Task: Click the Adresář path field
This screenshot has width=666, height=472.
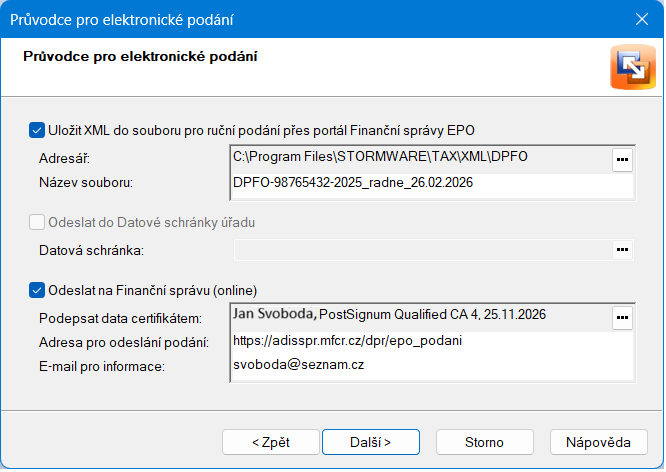Action: coord(419,158)
